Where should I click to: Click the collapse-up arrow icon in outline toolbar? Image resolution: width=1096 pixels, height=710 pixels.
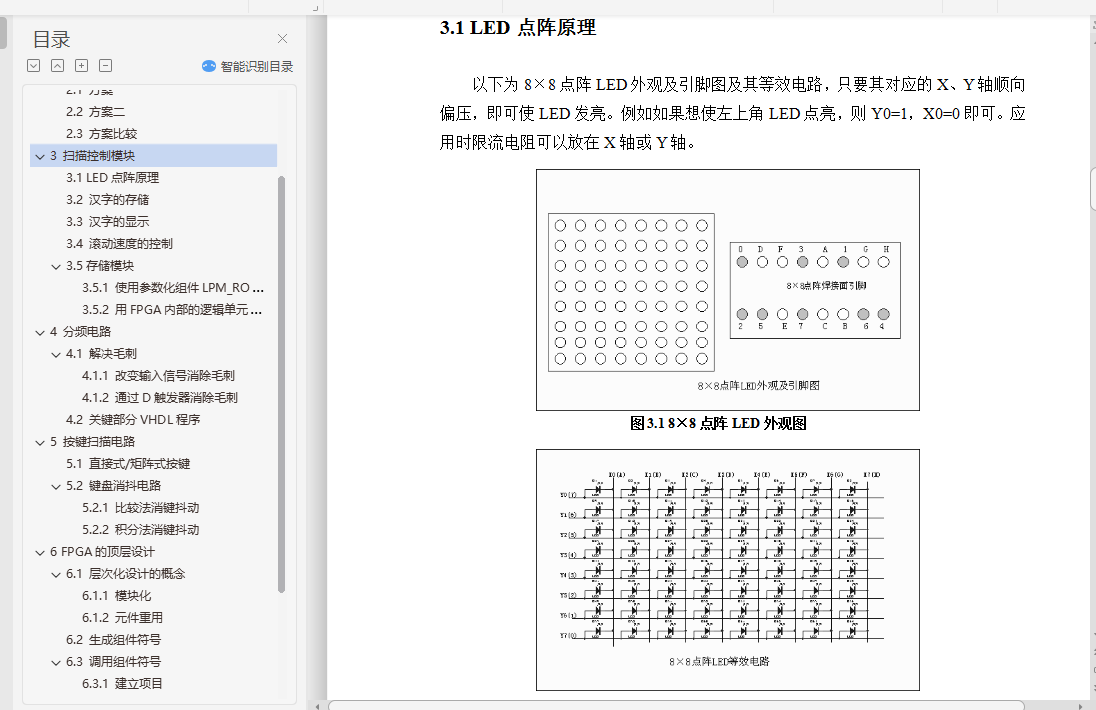point(58,66)
